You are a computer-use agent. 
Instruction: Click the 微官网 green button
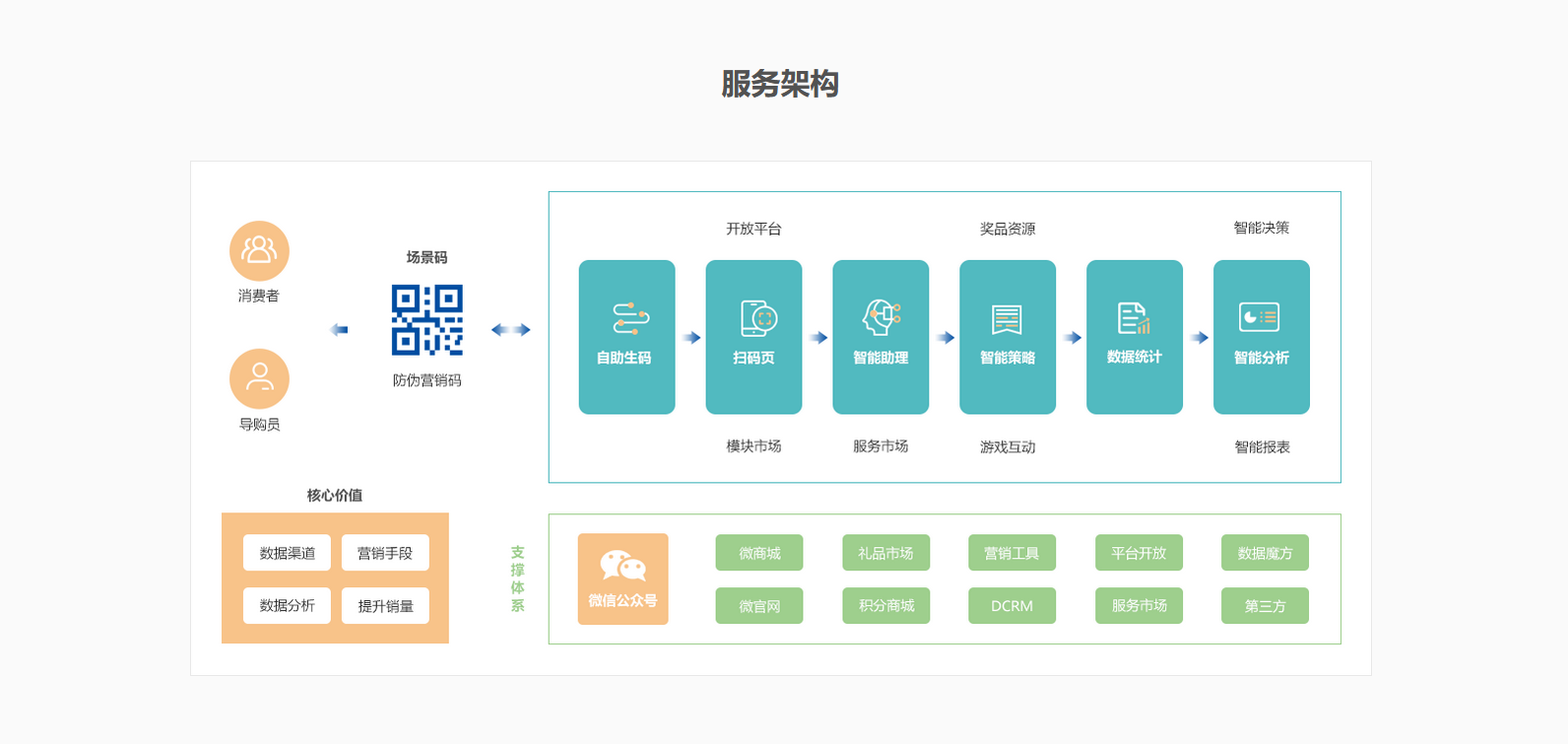(759, 606)
